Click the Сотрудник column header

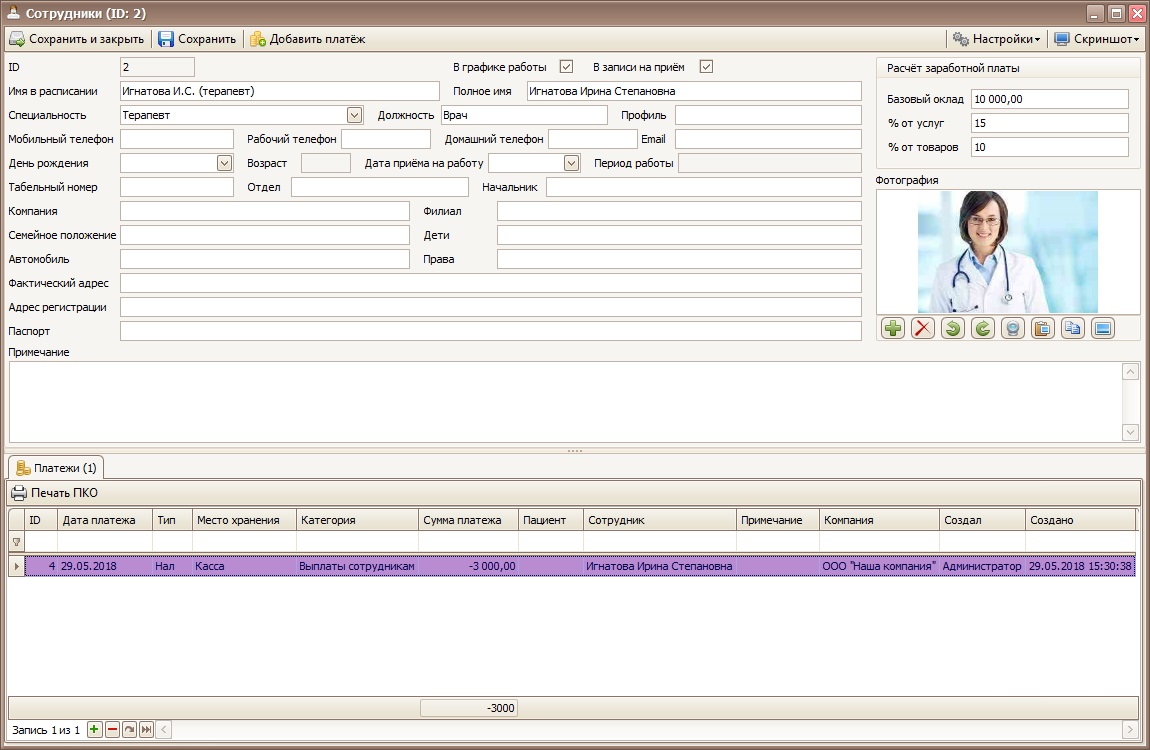coord(659,520)
